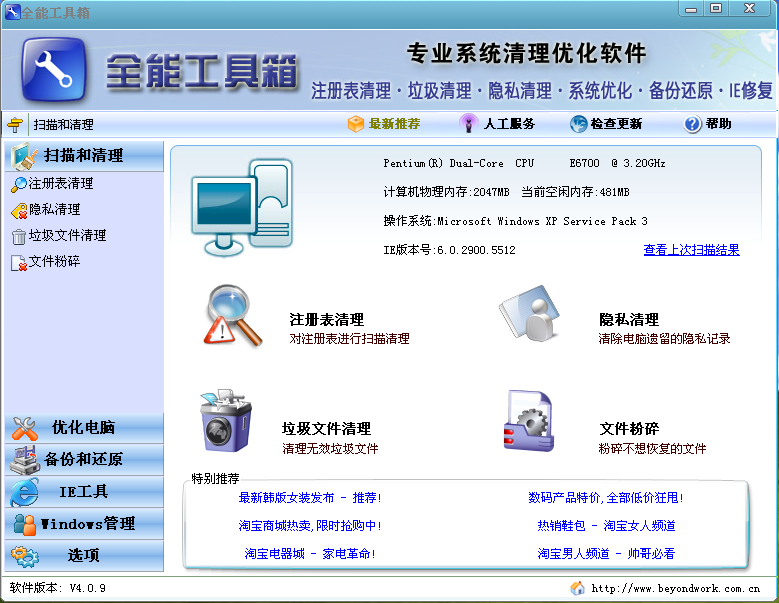Click the 当前空闲内存 481MB text
The width and height of the screenshot is (779, 603).
pyautogui.click(x=575, y=192)
